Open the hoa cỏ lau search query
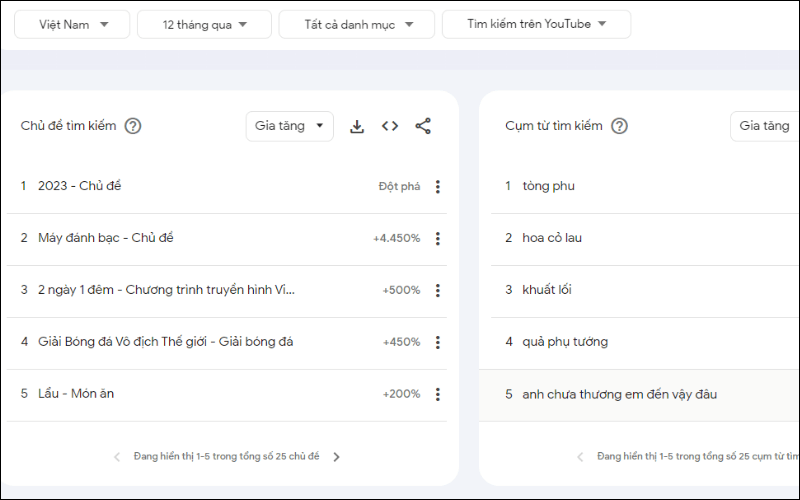 [551, 238]
